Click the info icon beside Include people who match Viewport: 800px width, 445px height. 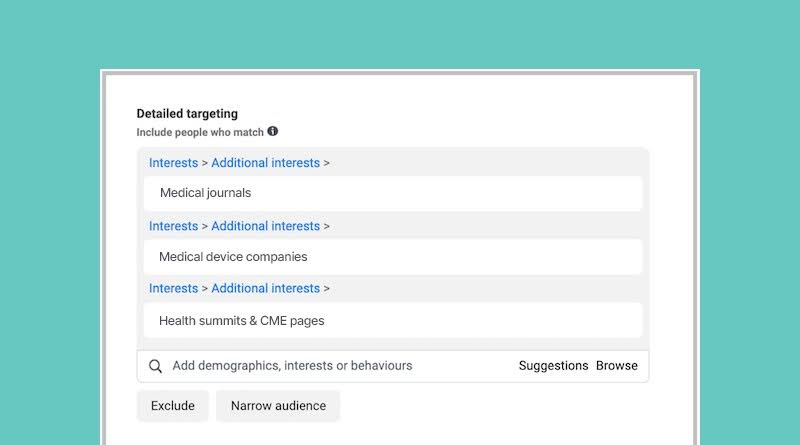pyautogui.click(x=273, y=131)
